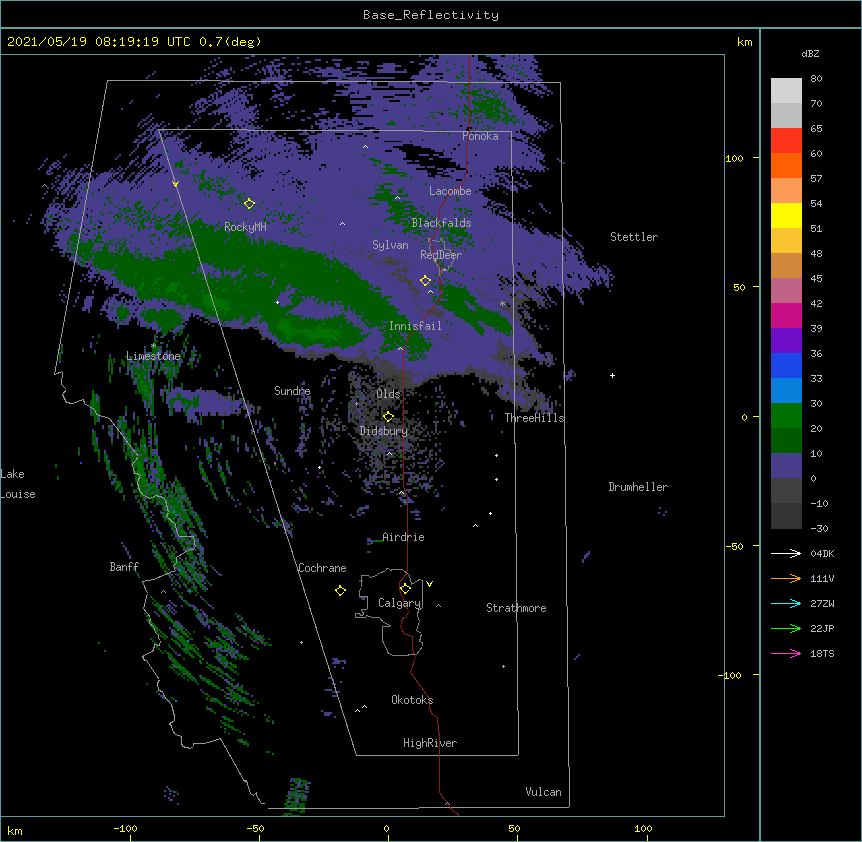This screenshot has width=862, height=842.
Task: Pick the red swatch in dBZ scale
Action: coord(786,141)
